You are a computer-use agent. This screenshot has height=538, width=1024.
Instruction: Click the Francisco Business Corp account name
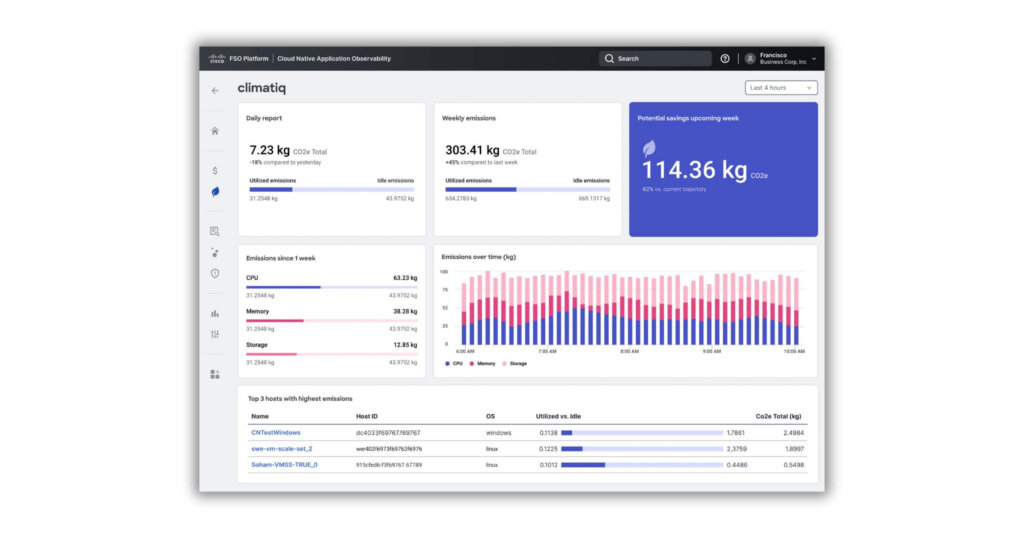point(783,59)
